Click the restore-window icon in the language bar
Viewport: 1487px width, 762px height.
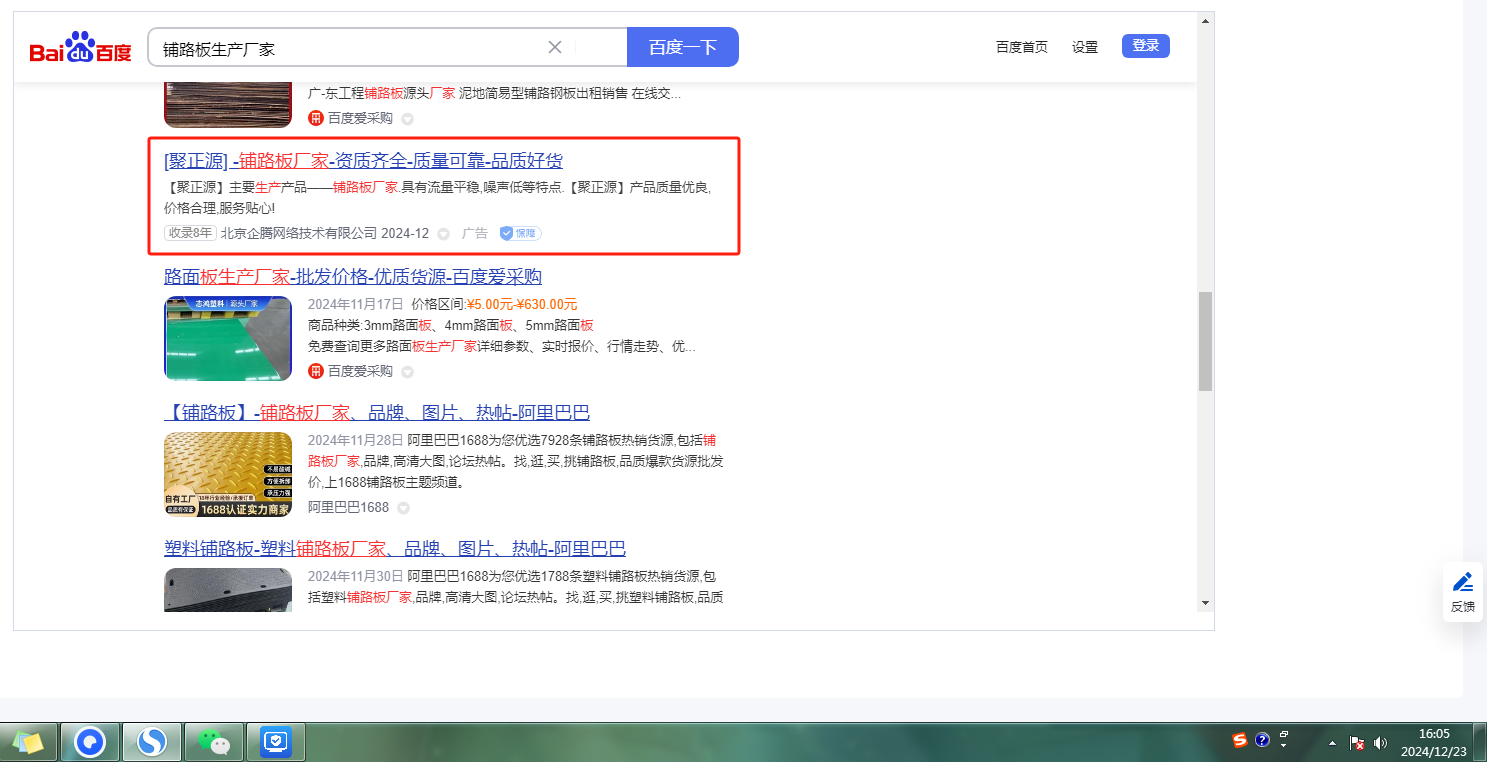[x=1284, y=735]
